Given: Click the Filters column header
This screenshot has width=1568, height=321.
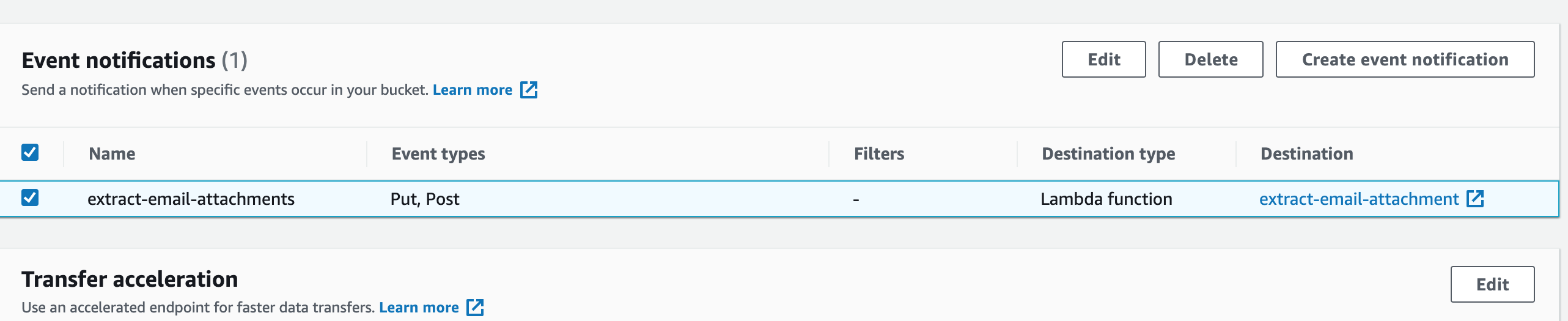Looking at the screenshot, I should pos(879,153).
